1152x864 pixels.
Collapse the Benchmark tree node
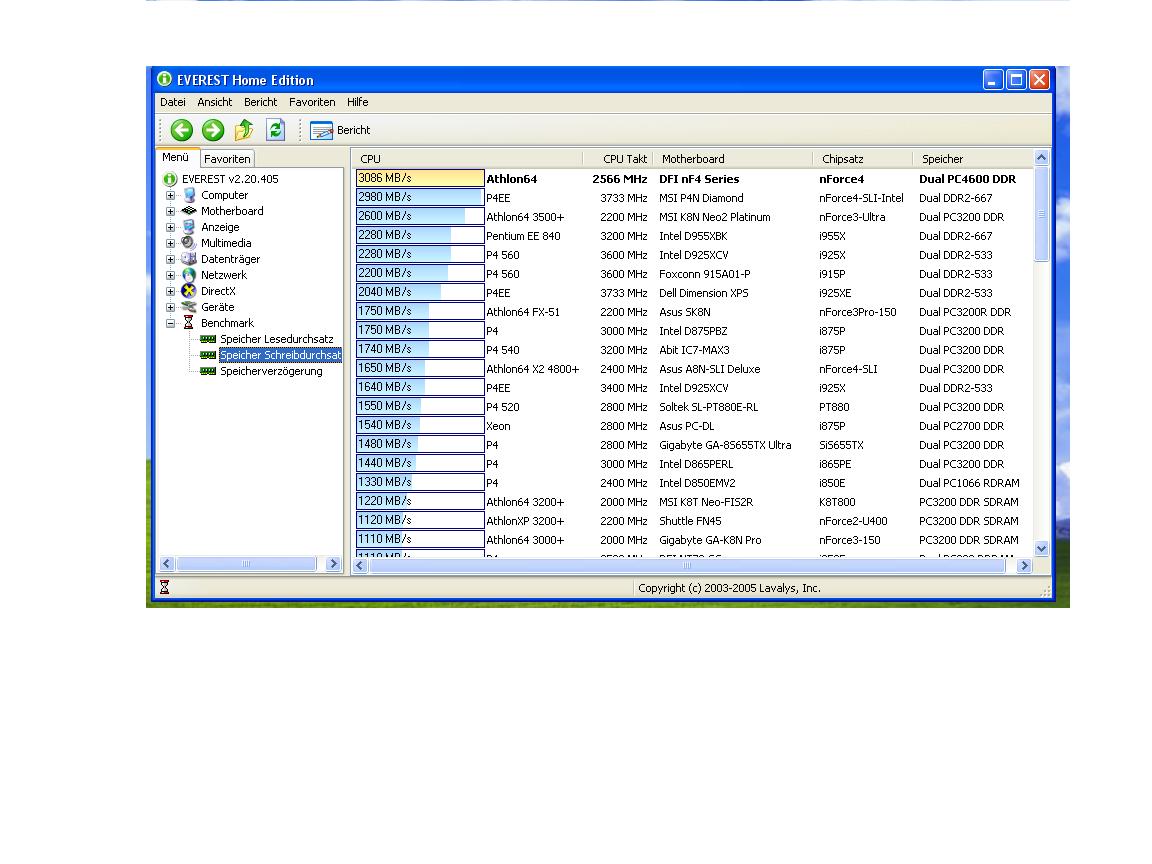click(170, 323)
